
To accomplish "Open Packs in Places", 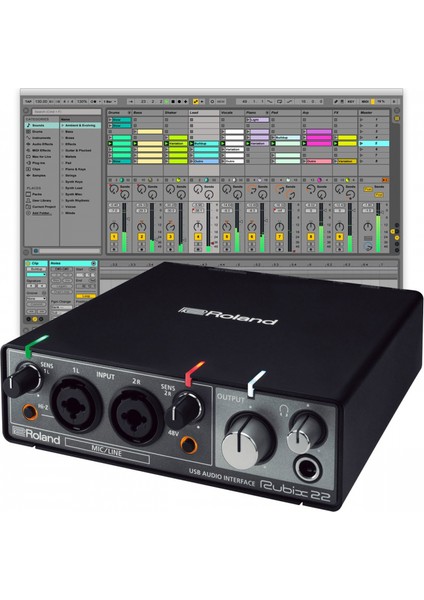I will [x=42, y=194].
